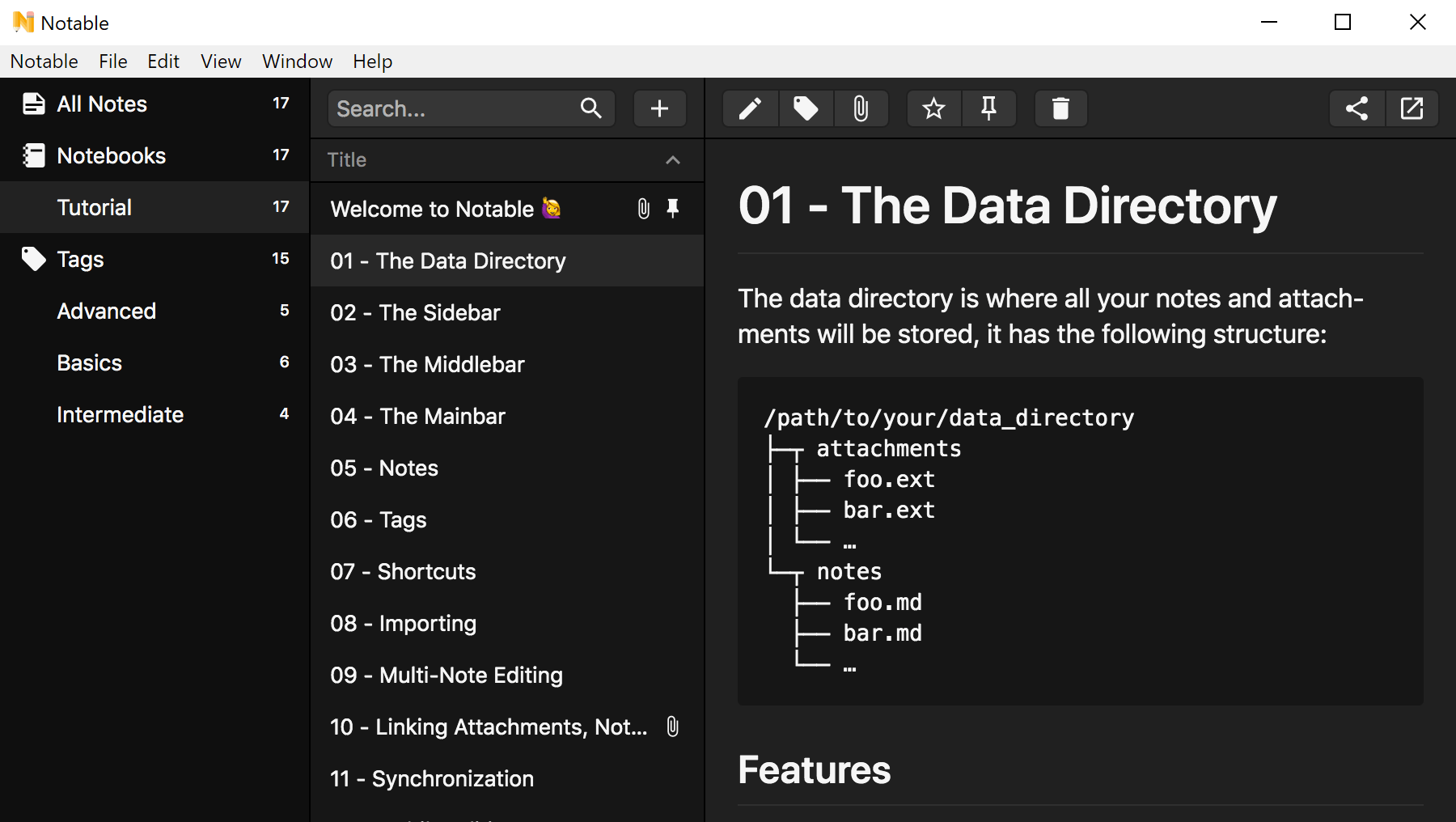Open note 10 - Linking Attachments
This screenshot has height=822, width=1456.
pos(507,727)
